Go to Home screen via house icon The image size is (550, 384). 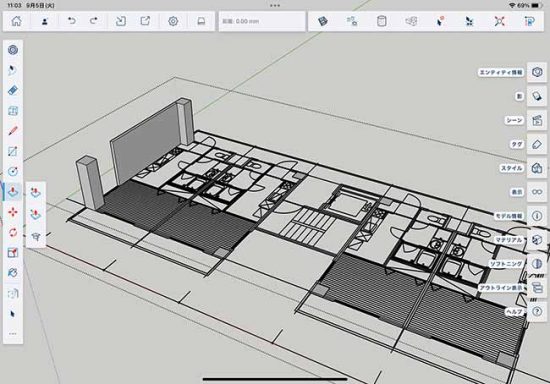[x=16, y=21]
